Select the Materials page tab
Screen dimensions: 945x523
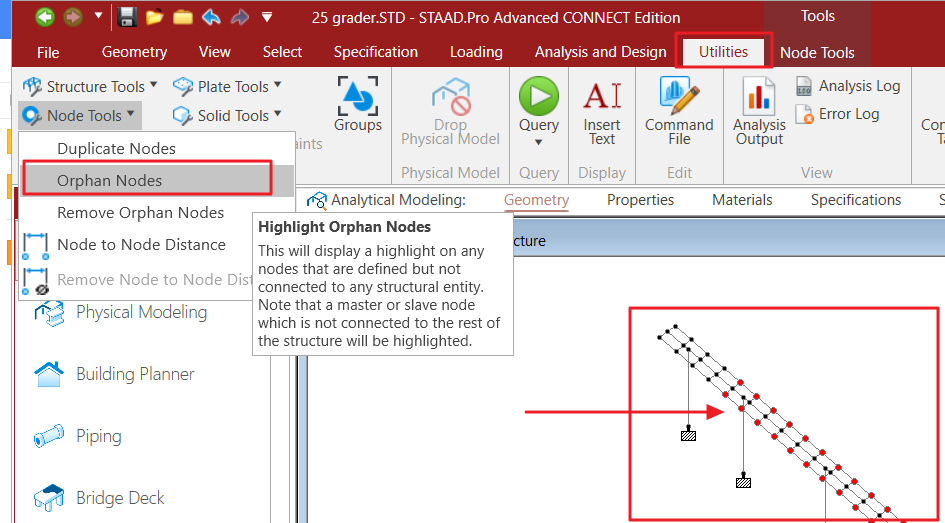tap(742, 200)
